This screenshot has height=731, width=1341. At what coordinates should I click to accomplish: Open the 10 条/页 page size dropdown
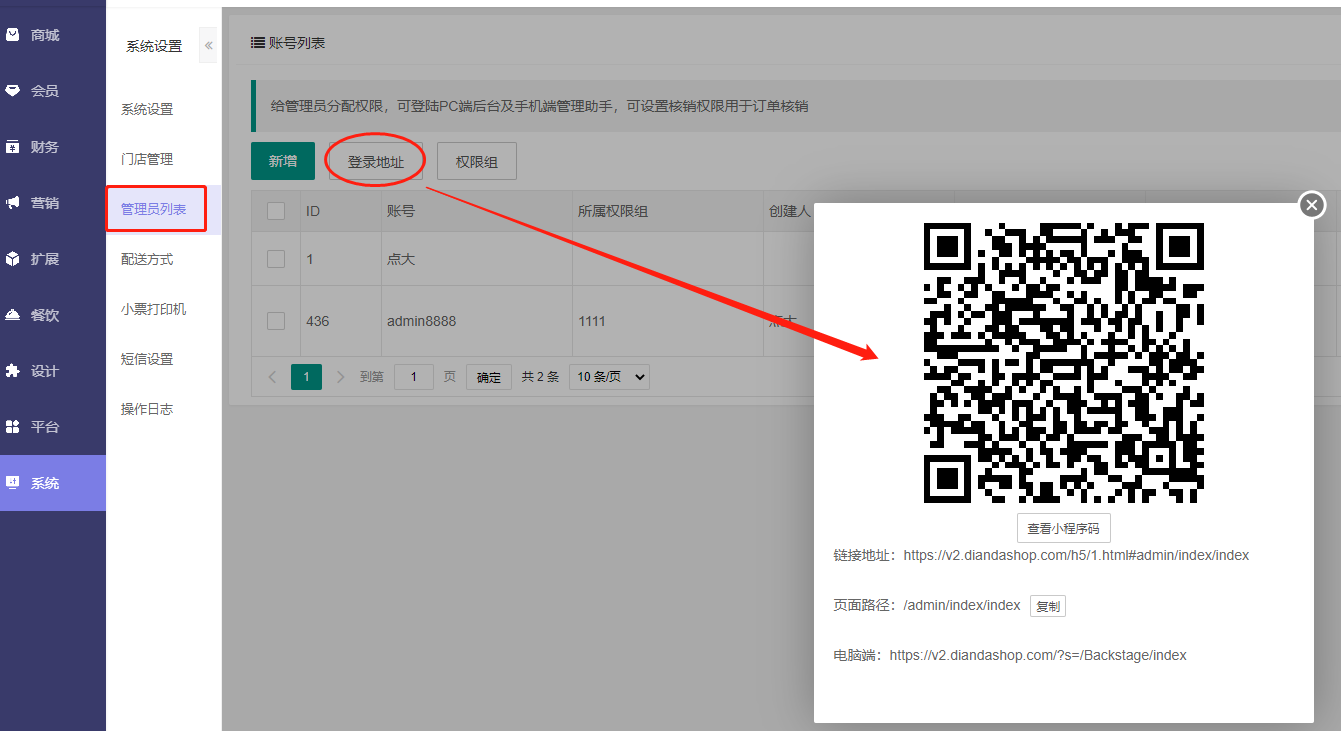pyautogui.click(x=609, y=377)
